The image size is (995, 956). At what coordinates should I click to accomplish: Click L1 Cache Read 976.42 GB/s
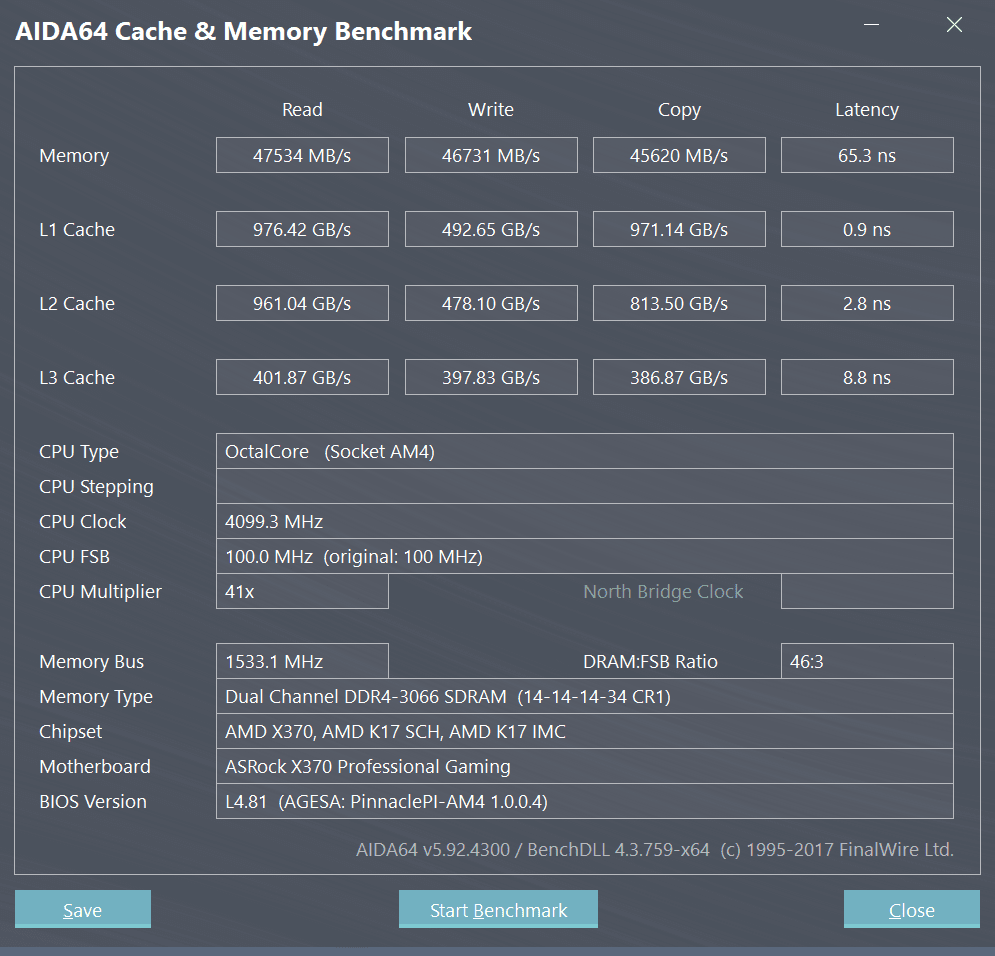(302, 229)
